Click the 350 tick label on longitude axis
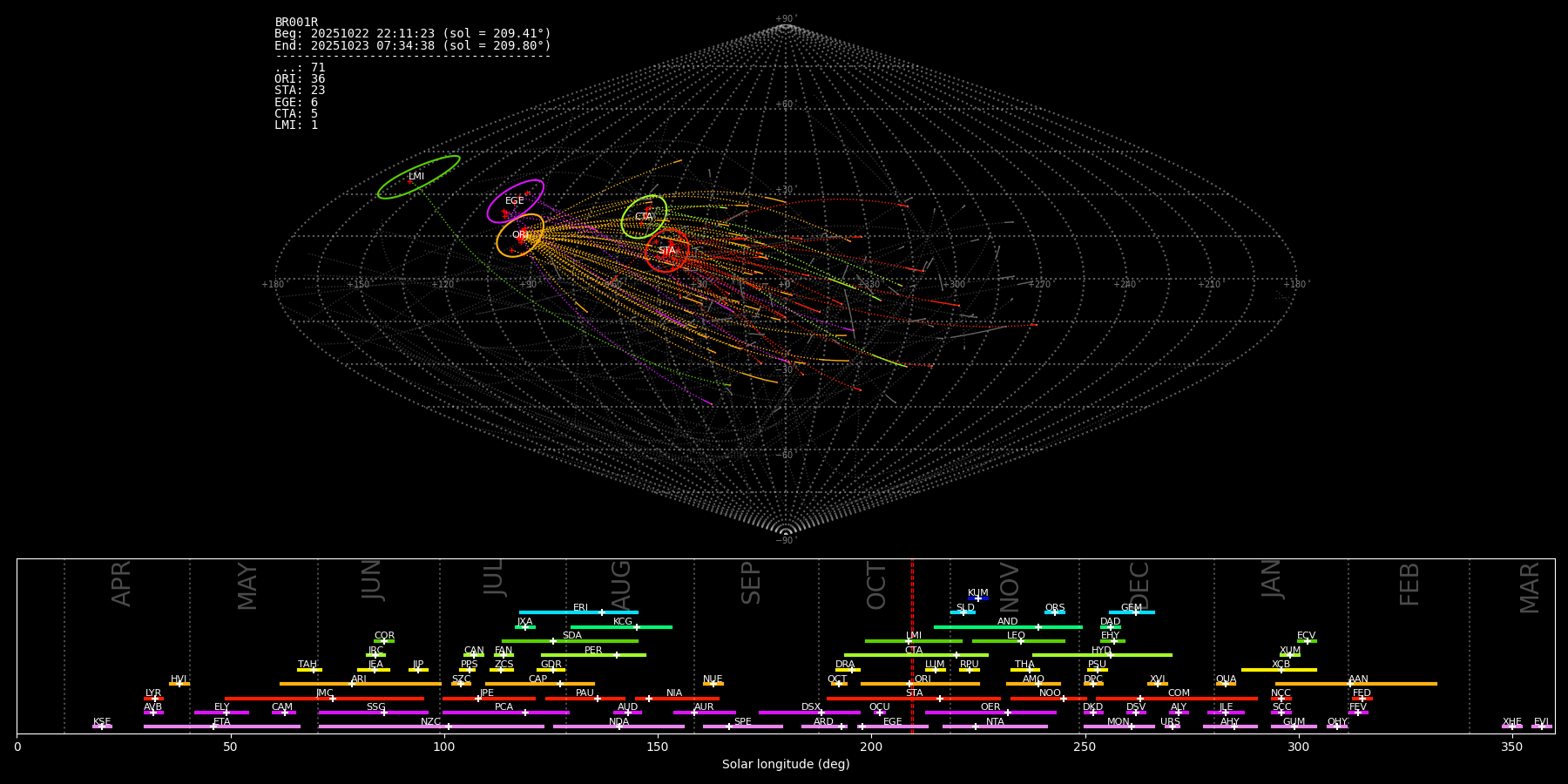 [x=1512, y=747]
